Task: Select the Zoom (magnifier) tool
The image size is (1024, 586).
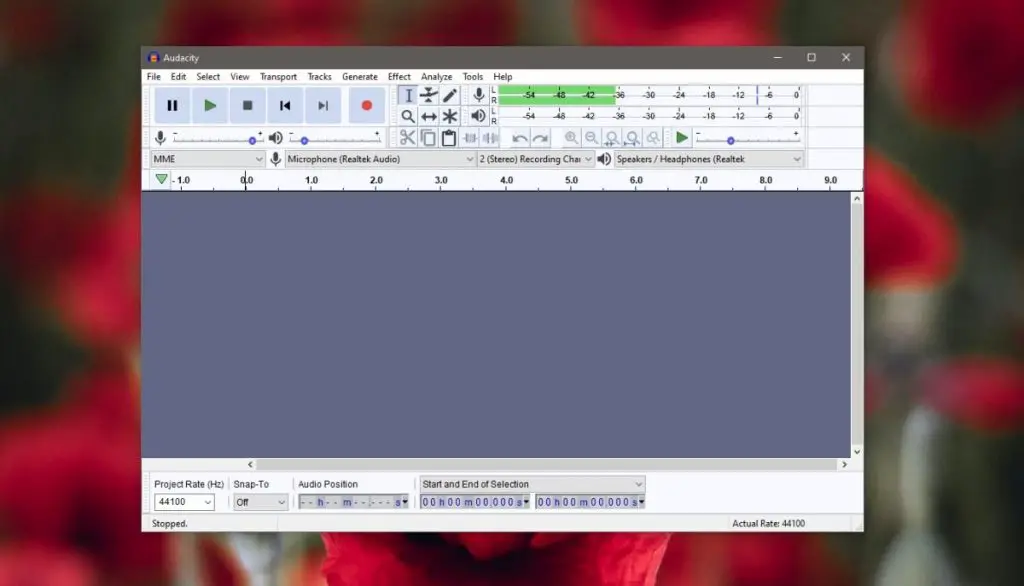Action: (408, 116)
